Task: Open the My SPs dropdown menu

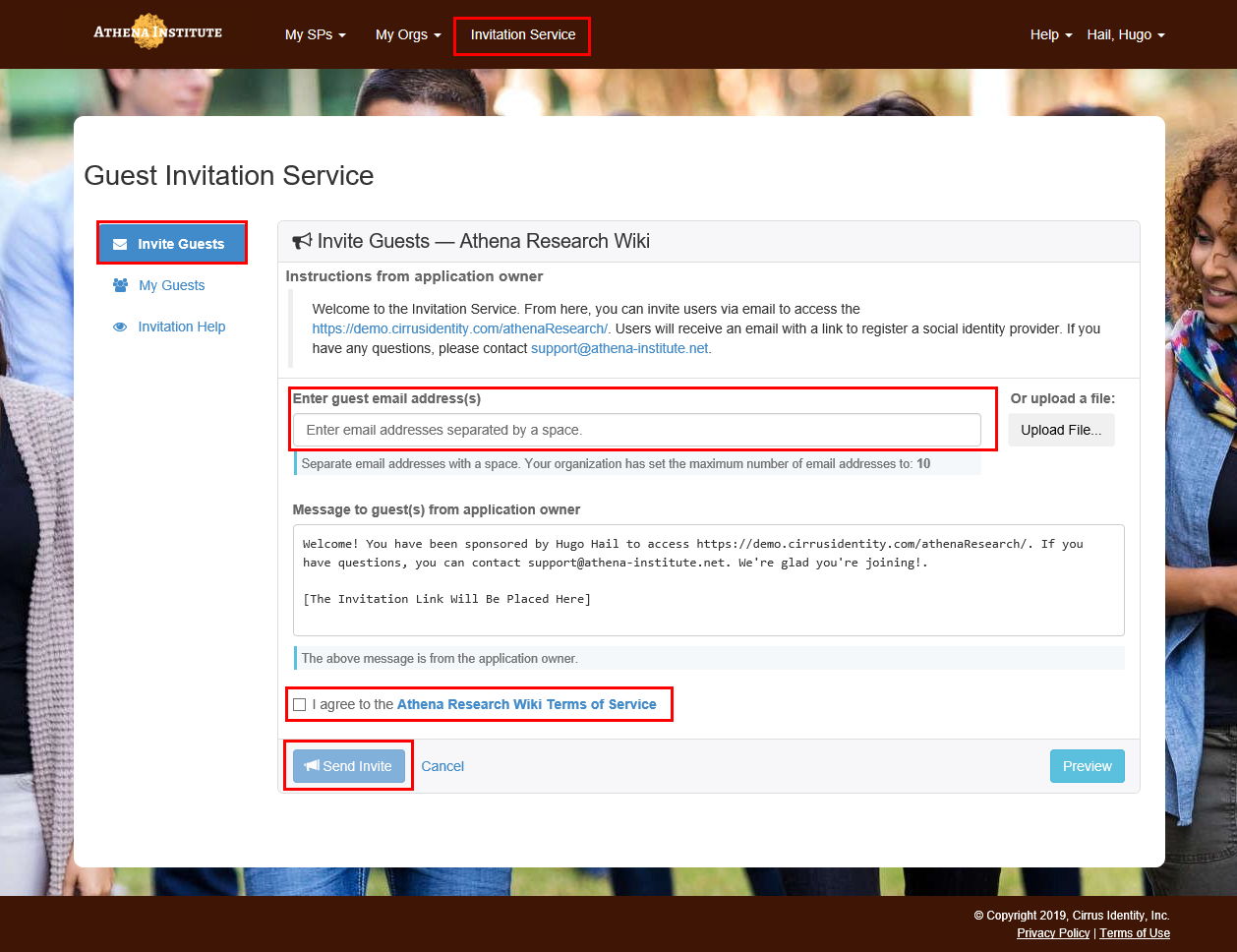Action: point(316,34)
